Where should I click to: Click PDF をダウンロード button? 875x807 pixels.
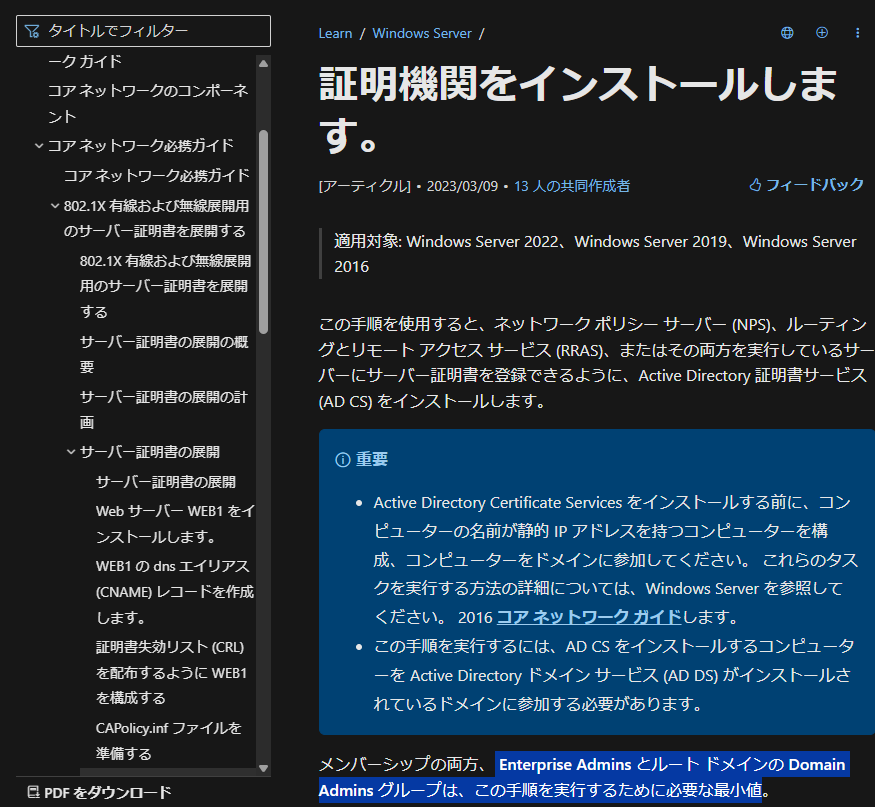click(x=99, y=792)
